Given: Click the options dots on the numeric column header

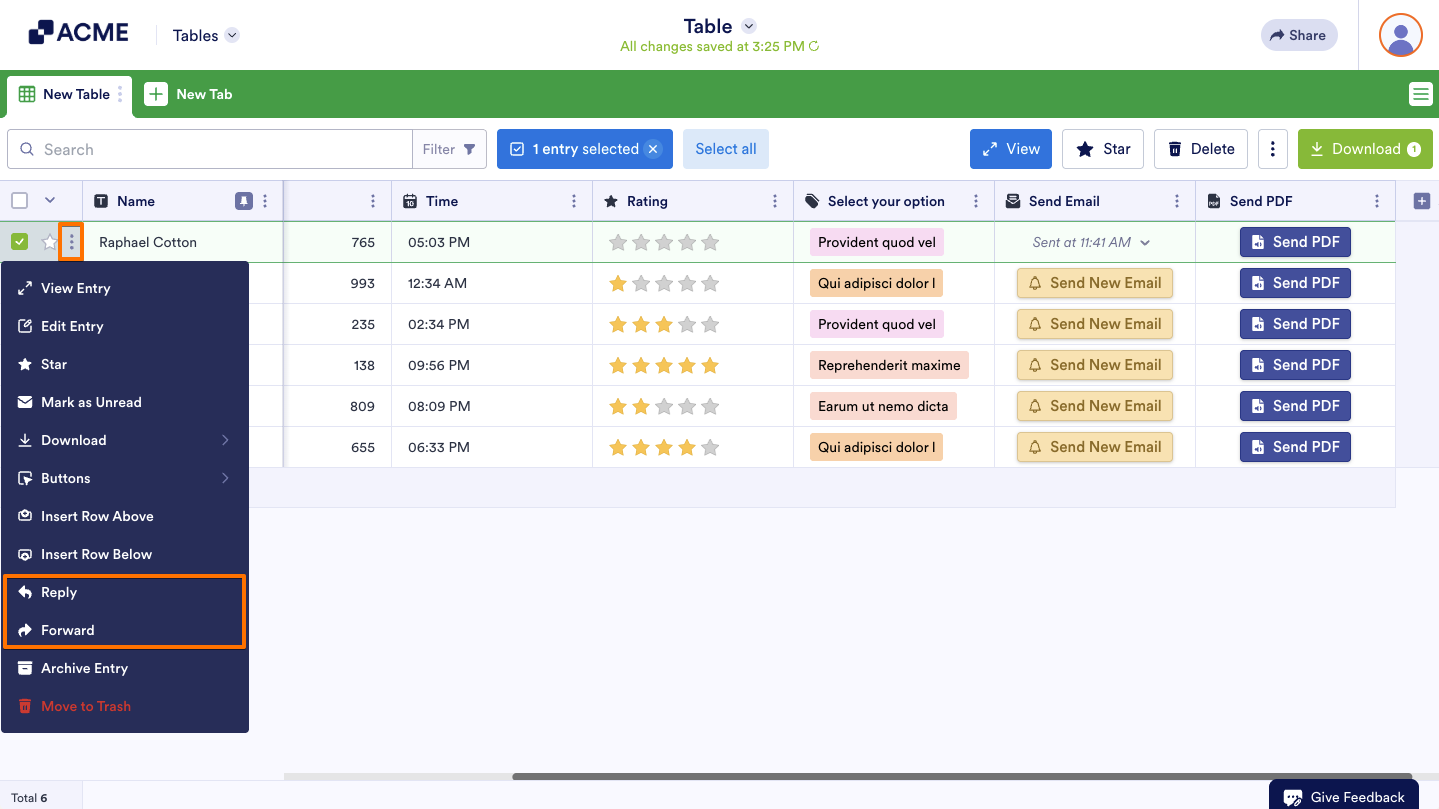Looking at the screenshot, I should [373, 201].
